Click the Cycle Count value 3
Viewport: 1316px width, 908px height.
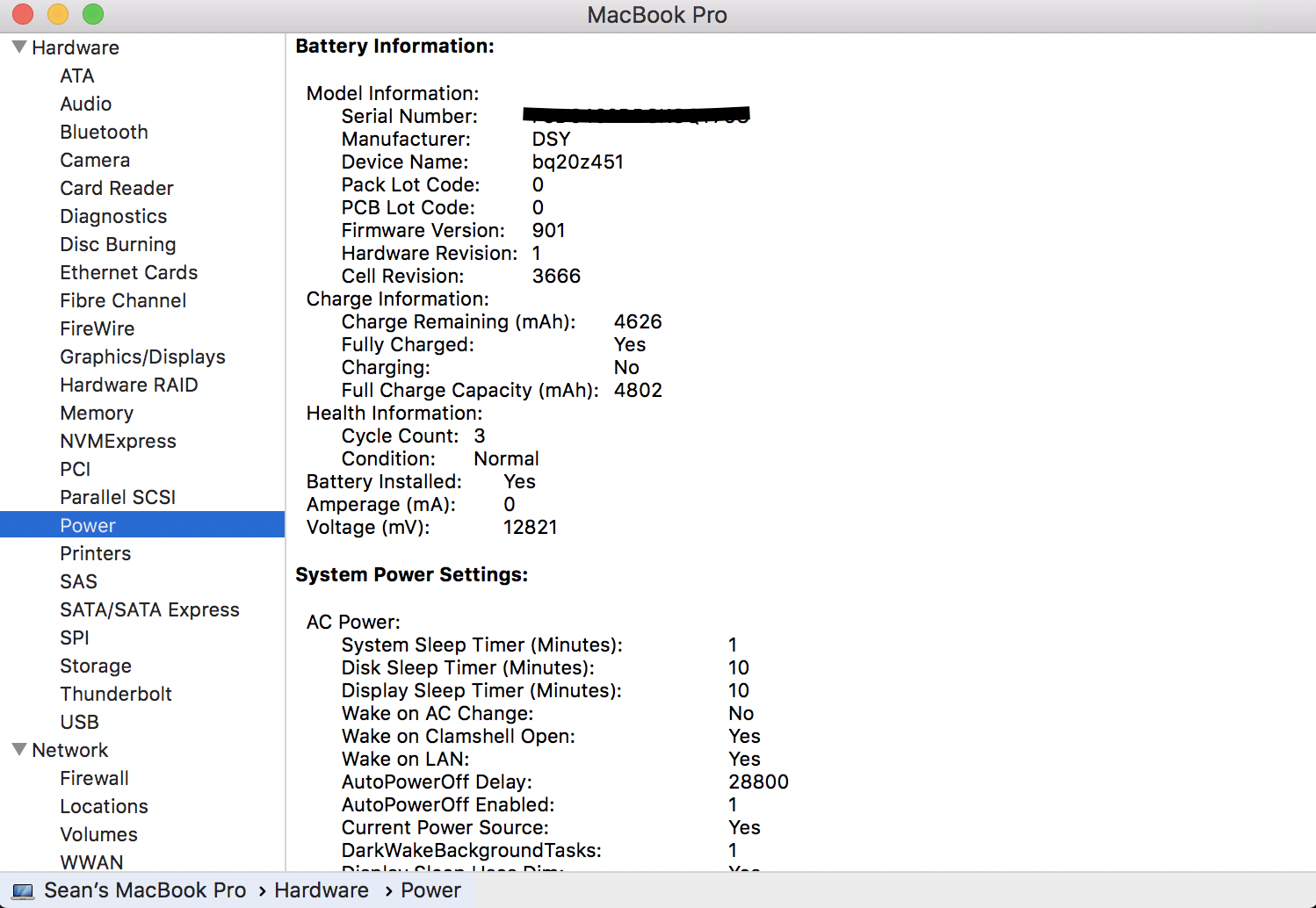click(480, 436)
